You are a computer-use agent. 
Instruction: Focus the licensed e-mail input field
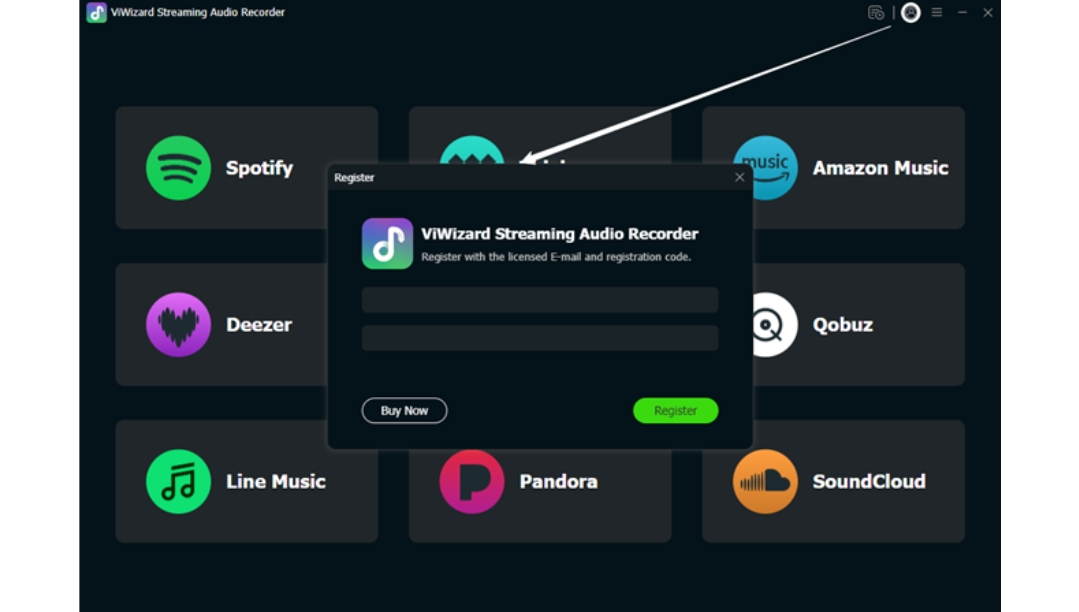540,300
